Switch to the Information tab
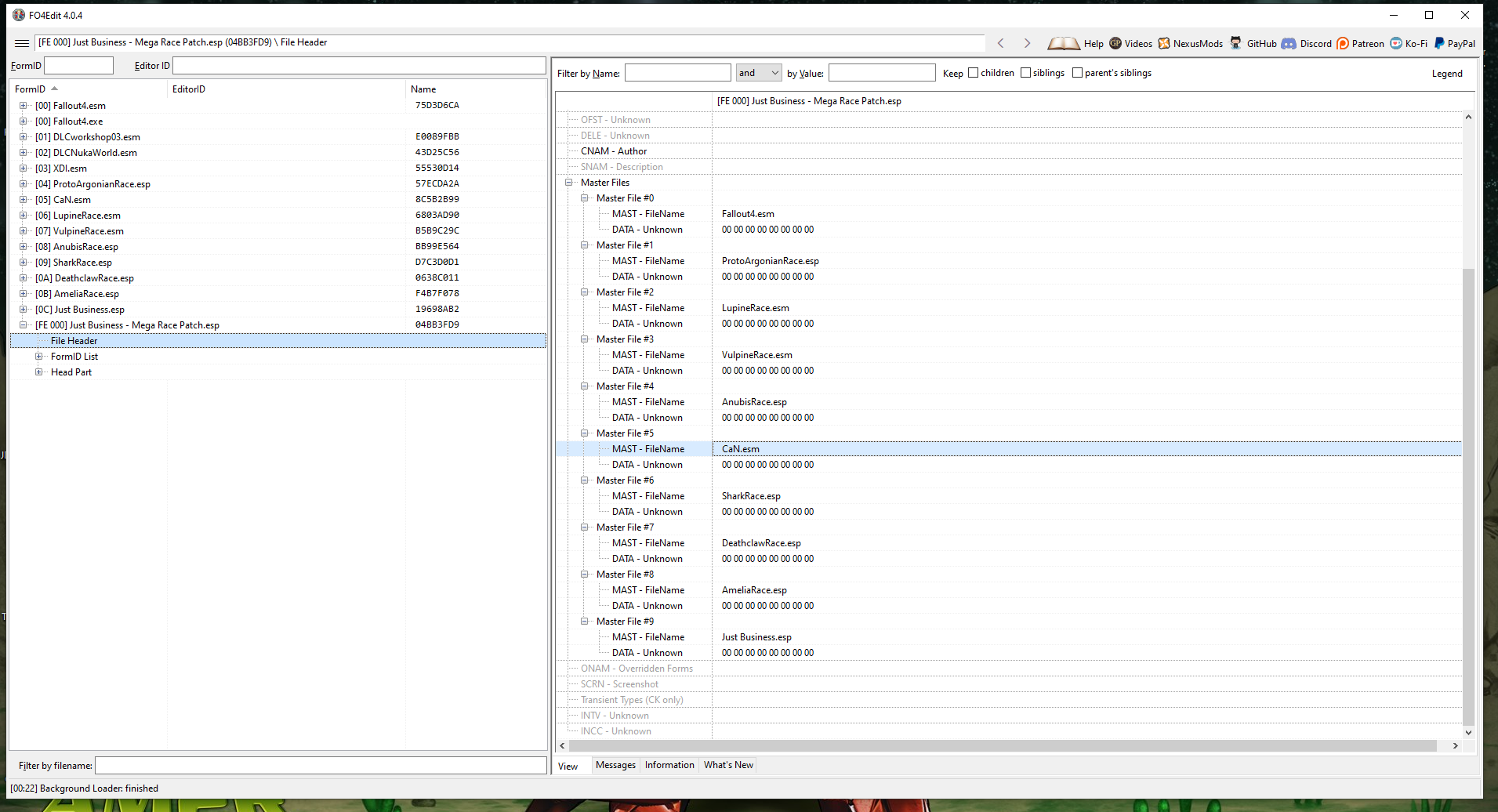Image resolution: width=1498 pixels, height=812 pixels. 669,765
